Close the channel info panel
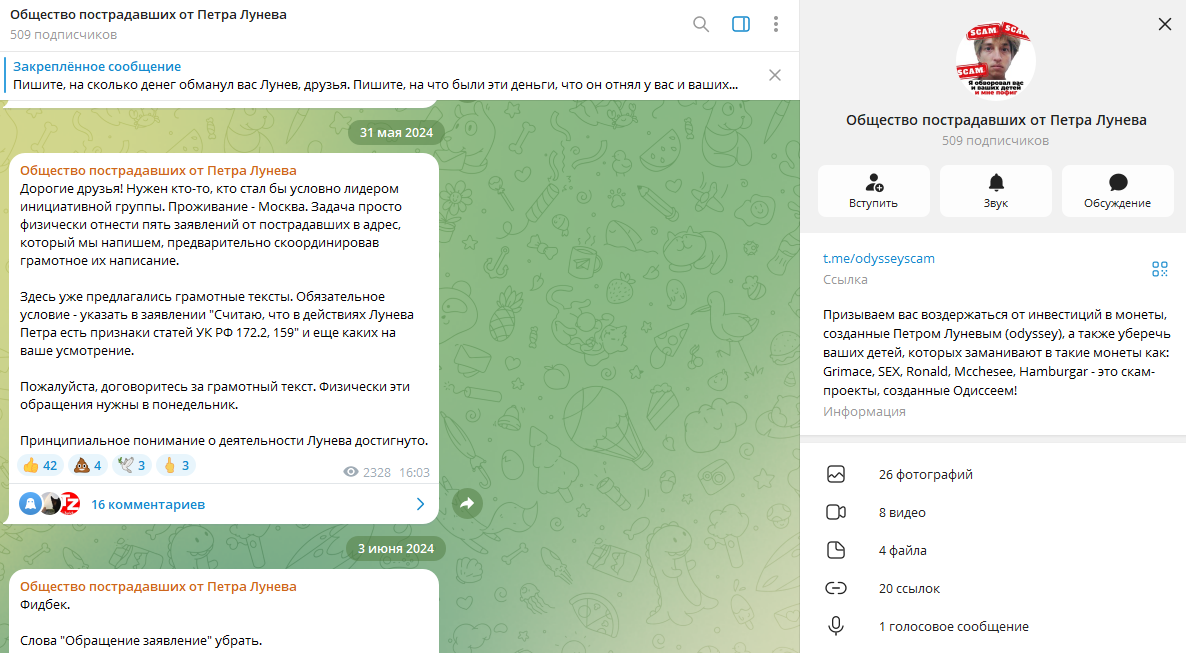This screenshot has height=653, width=1186. (x=1165, y=24)
